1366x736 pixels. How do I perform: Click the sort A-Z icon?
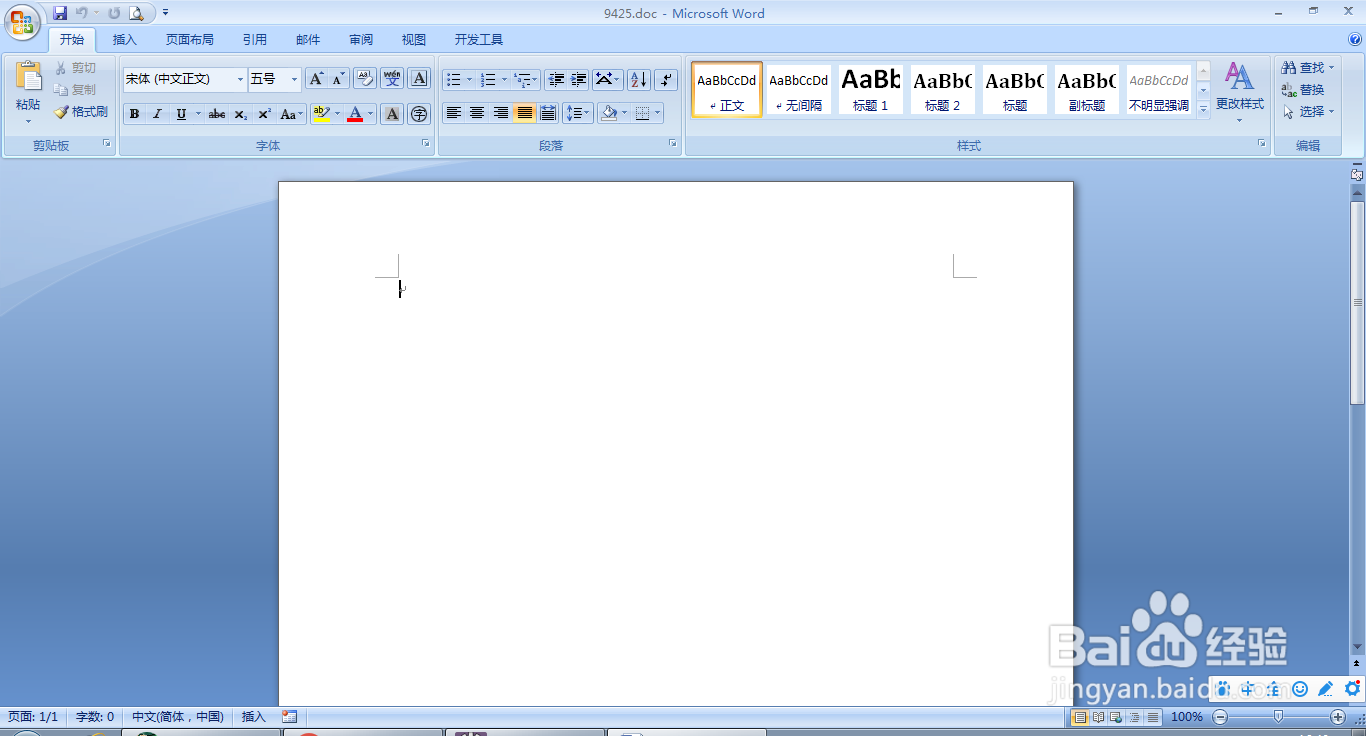(x=638, y=79)
